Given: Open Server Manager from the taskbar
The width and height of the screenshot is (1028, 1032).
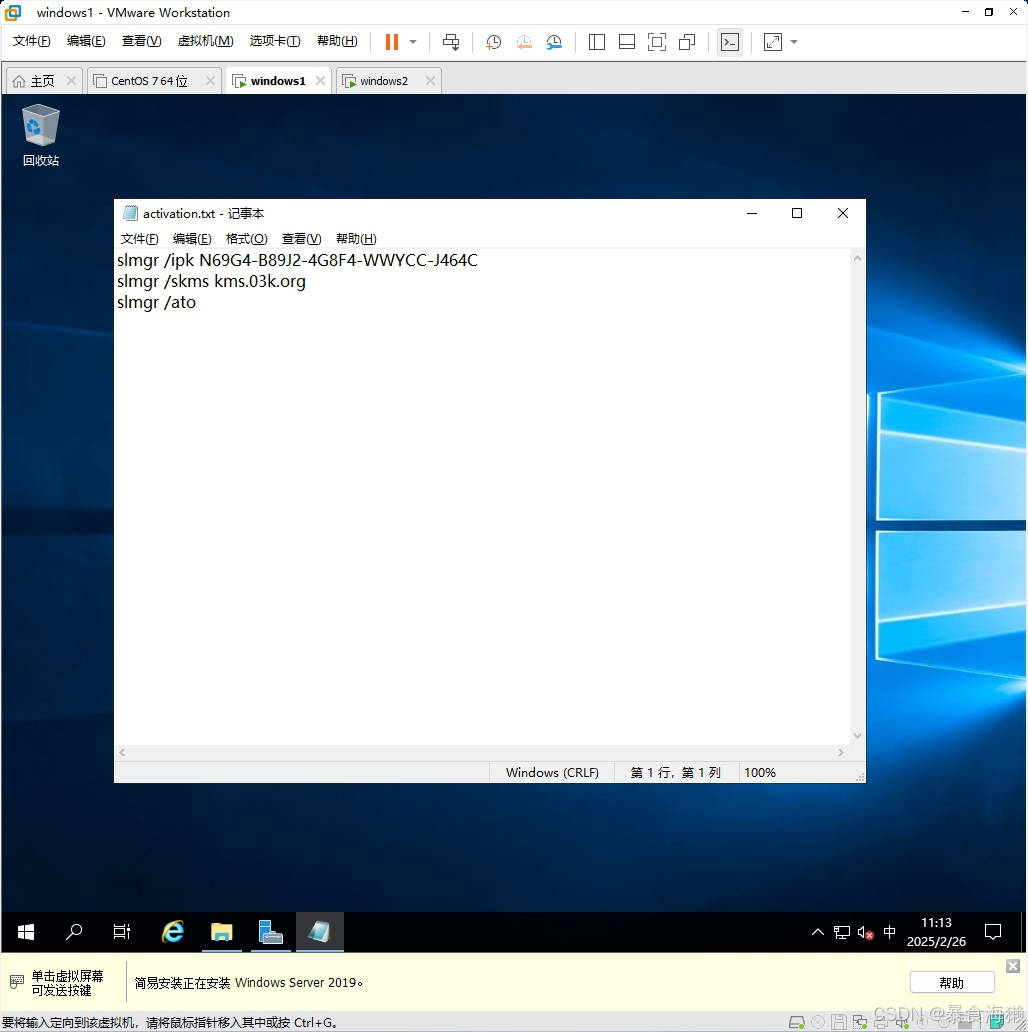Looking at the screenshot, I should pos(270,932).
